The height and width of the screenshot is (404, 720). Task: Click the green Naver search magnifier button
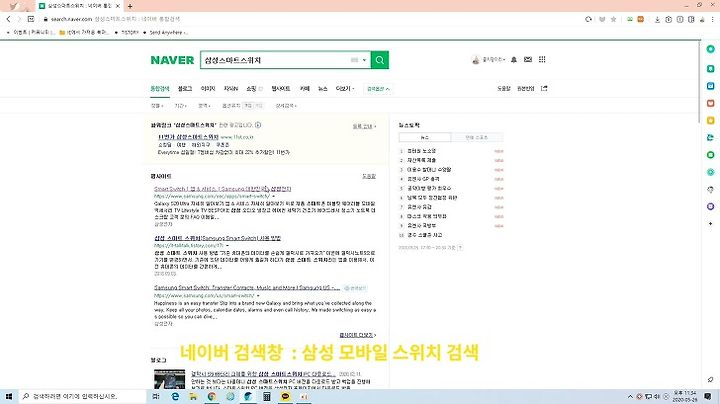coord(380,60)
